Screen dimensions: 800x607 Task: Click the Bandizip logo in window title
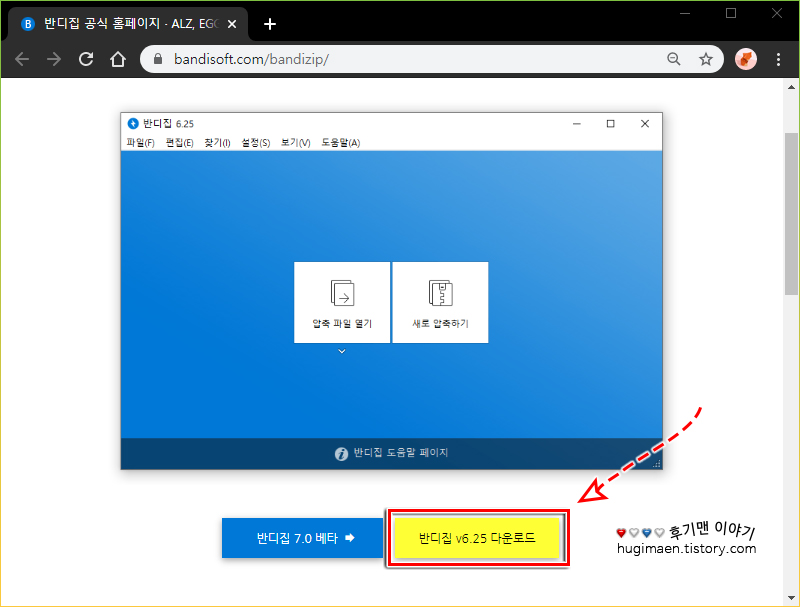tap(133, 123)
